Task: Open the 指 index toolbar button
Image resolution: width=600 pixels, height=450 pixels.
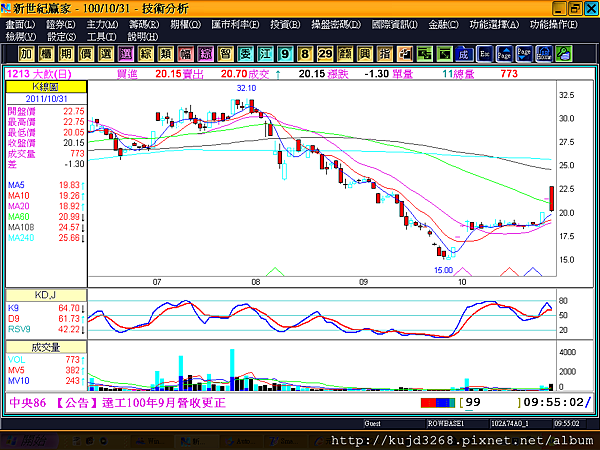Action: click(x=385, y=54)
